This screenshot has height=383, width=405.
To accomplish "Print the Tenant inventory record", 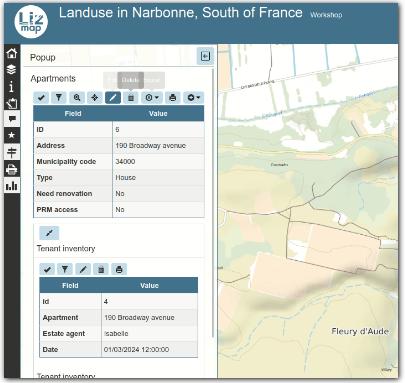I will click(119, 269).
